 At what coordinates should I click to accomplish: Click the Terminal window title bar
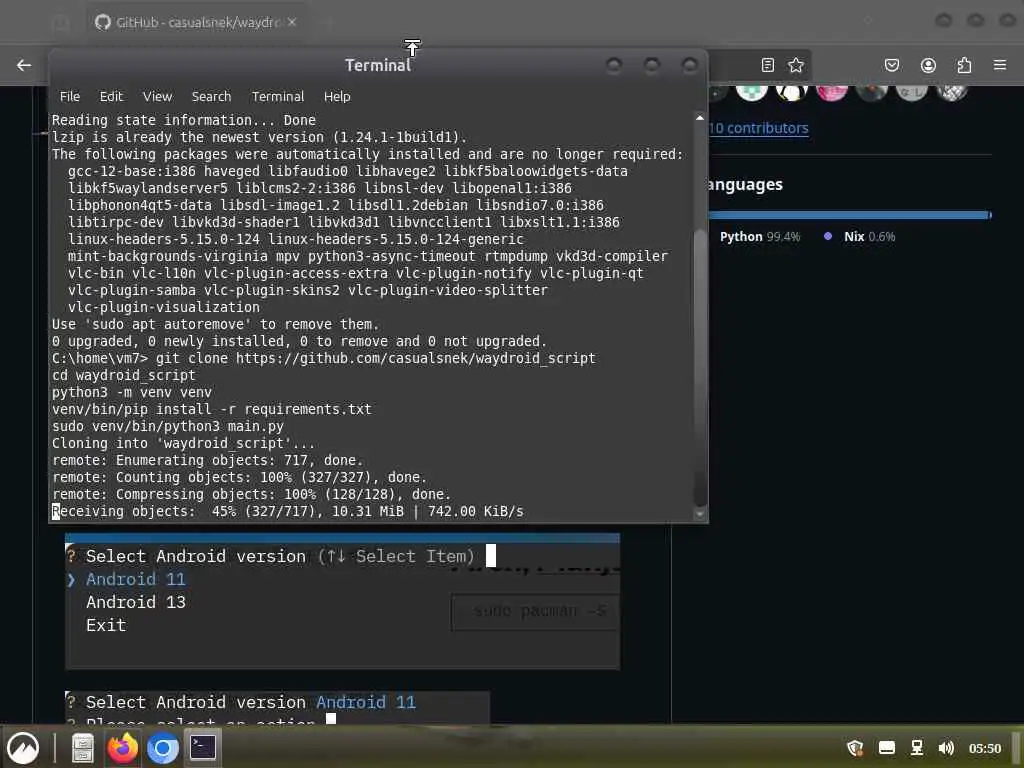[x=378, y=65]
